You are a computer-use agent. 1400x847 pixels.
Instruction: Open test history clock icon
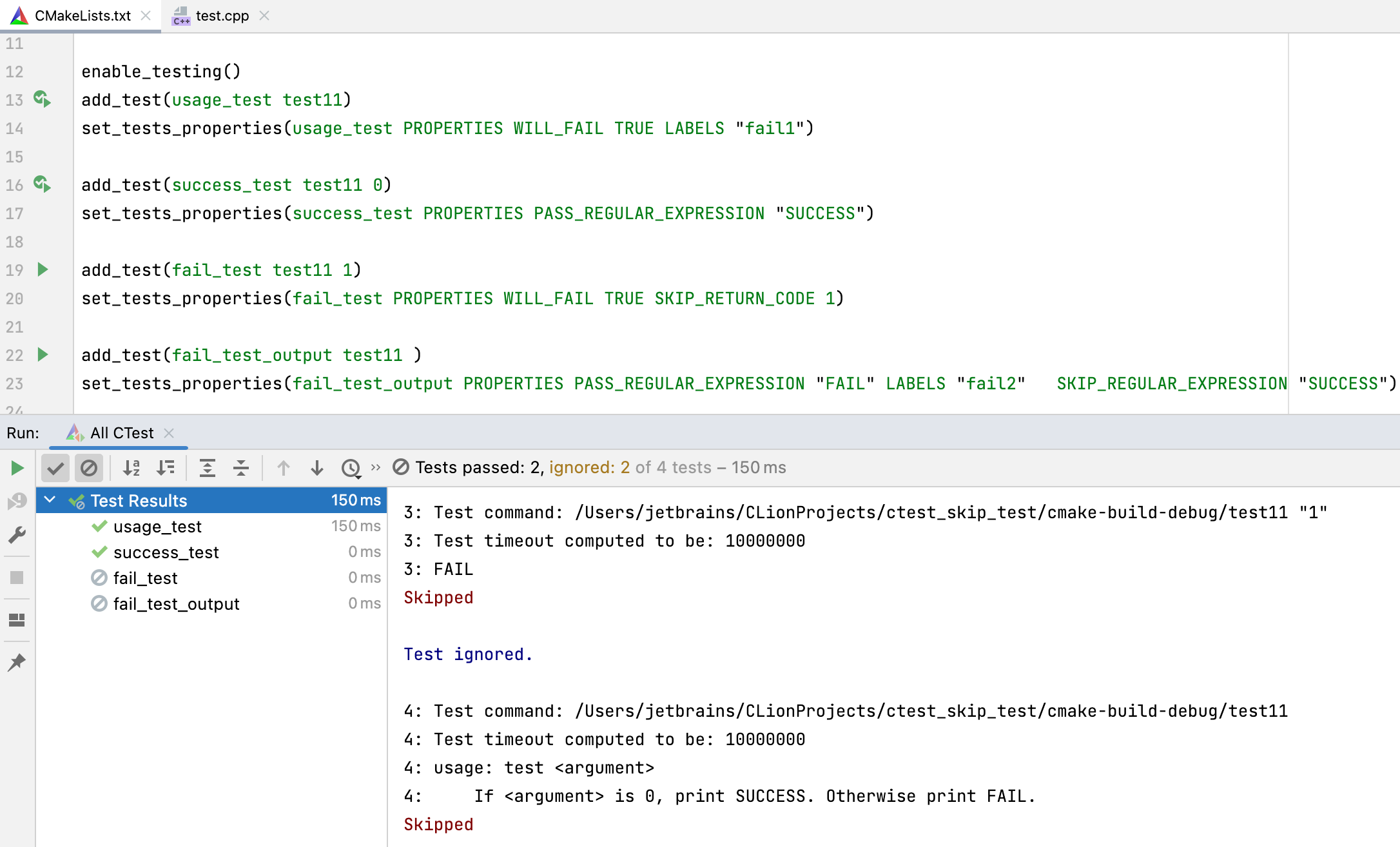click(351, 468)
